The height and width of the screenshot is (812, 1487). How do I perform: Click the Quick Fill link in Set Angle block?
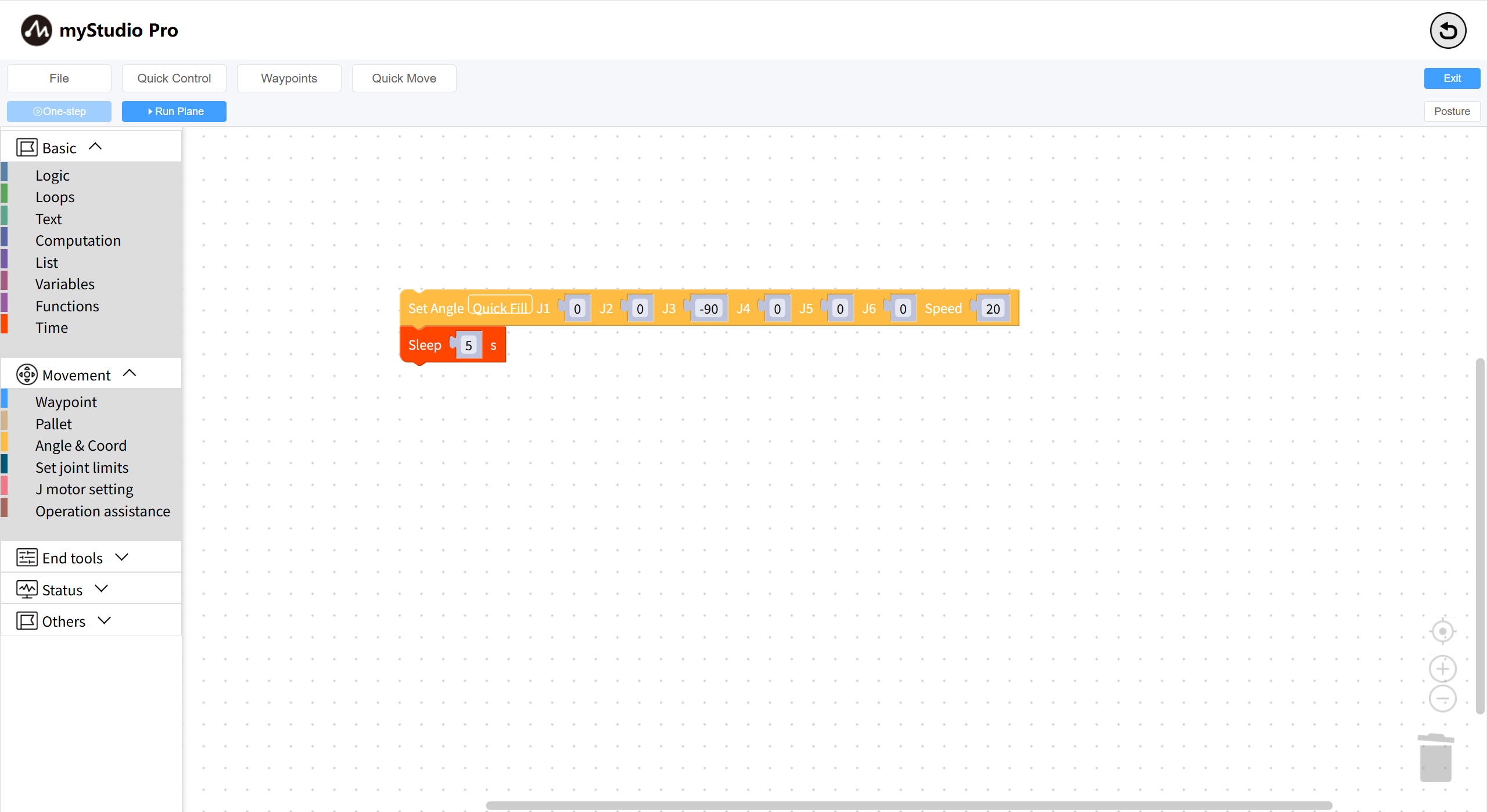pyautogui.click(x=500, y=308)
